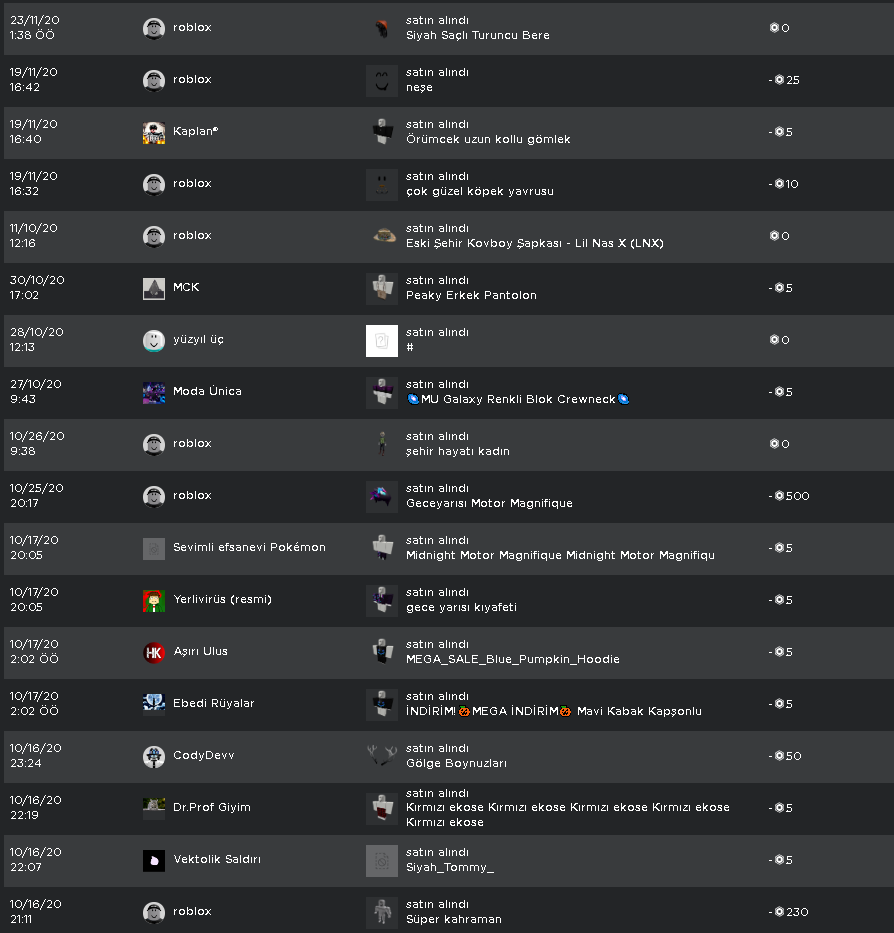Open the Eski Şehir Kovboy Şapkası link

534,243
